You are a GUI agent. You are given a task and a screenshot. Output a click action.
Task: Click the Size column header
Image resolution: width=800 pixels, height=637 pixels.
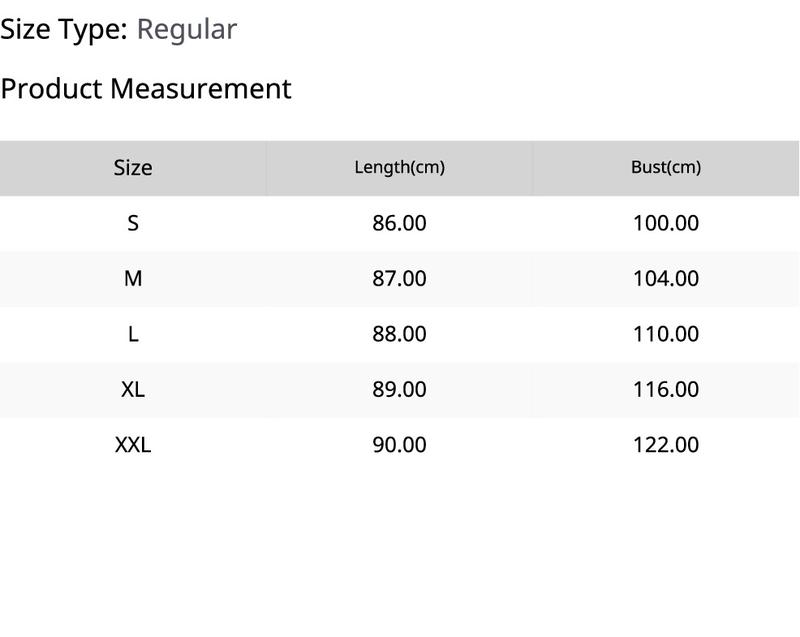pos(133,168)
